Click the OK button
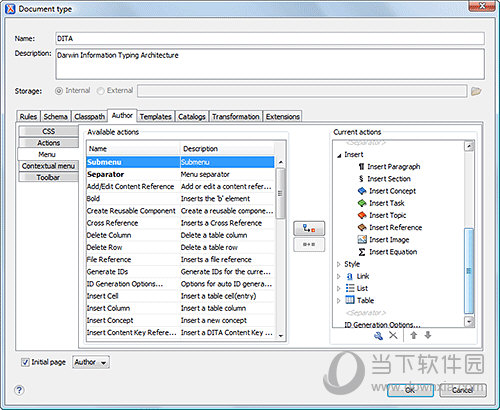 [410, 390]
